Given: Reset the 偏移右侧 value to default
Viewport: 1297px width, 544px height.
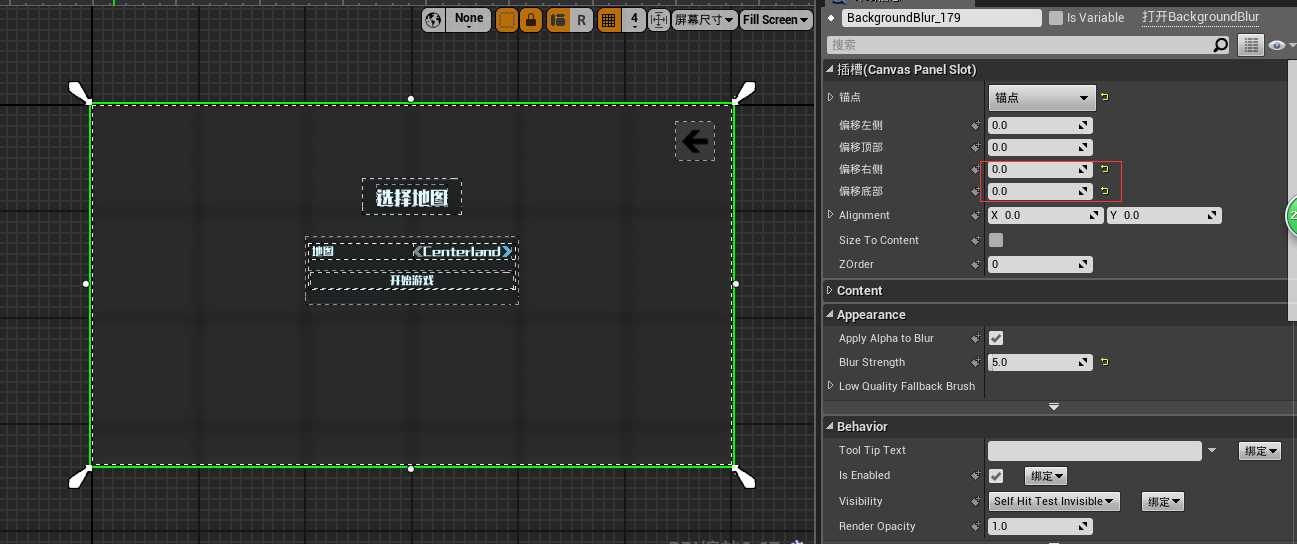Looking at the screenshot, I should click(x=1105, y=169).
